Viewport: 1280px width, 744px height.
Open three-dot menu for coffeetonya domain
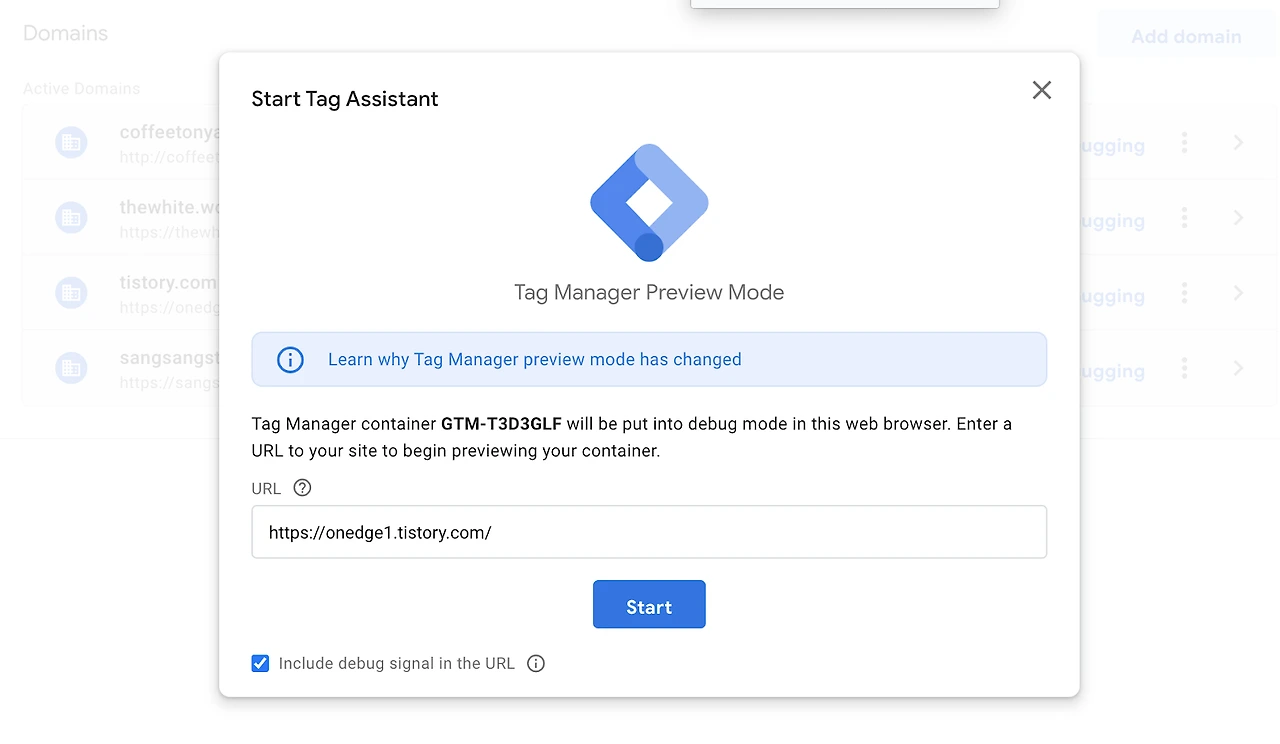(1184, 143)
